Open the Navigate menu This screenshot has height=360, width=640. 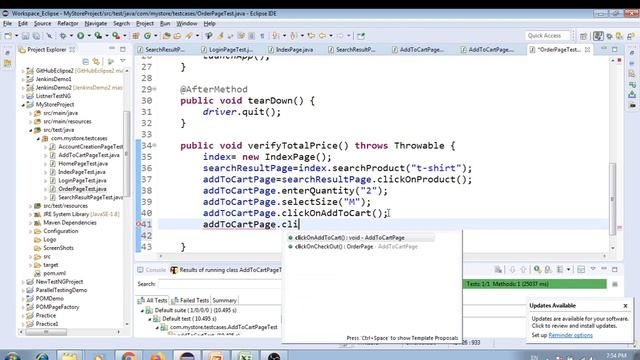tap(96, 24)
